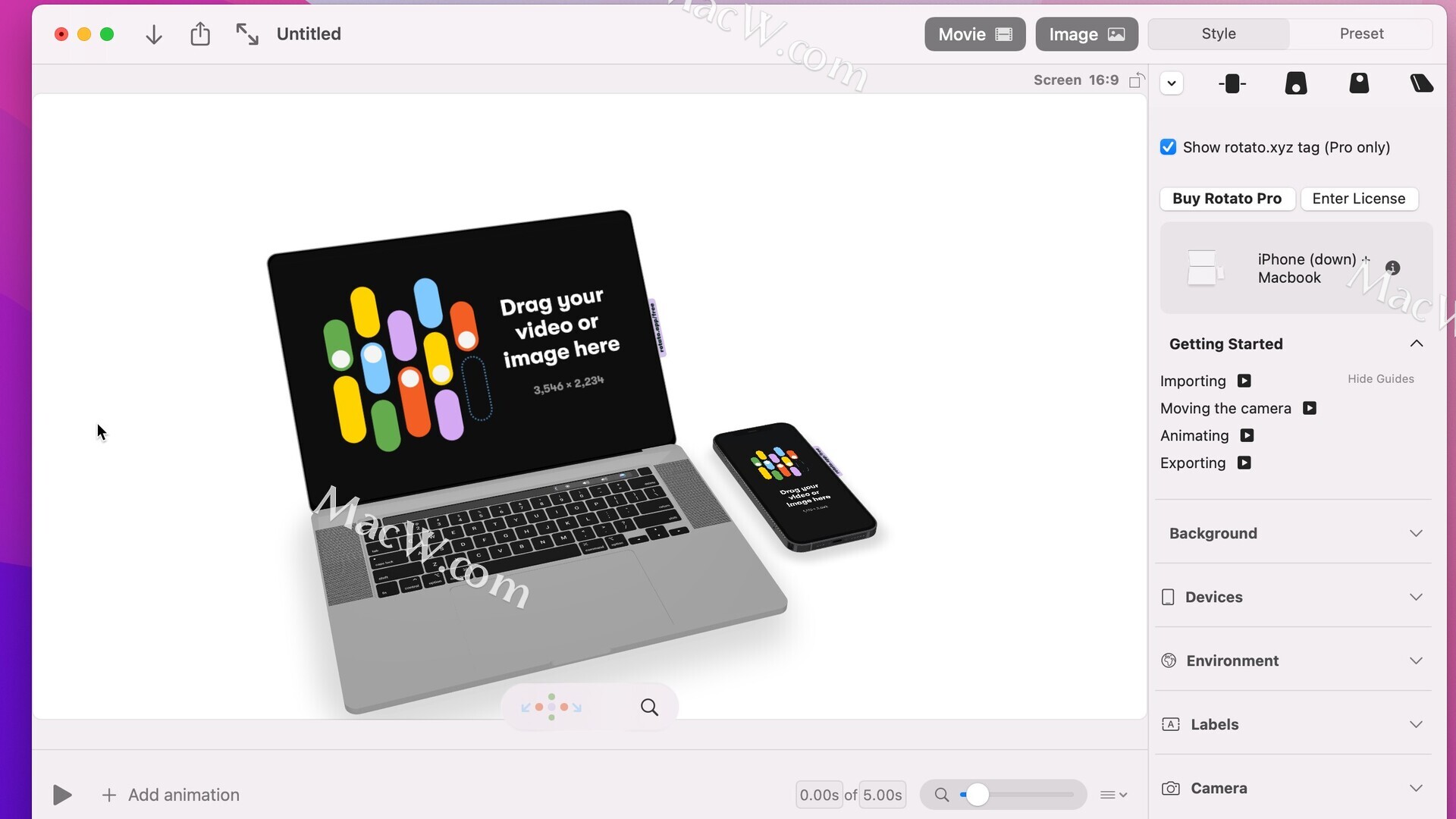Click the profile/avatar icon
This screenshot has width=1456, height=819.
[x=1358, y=83]
